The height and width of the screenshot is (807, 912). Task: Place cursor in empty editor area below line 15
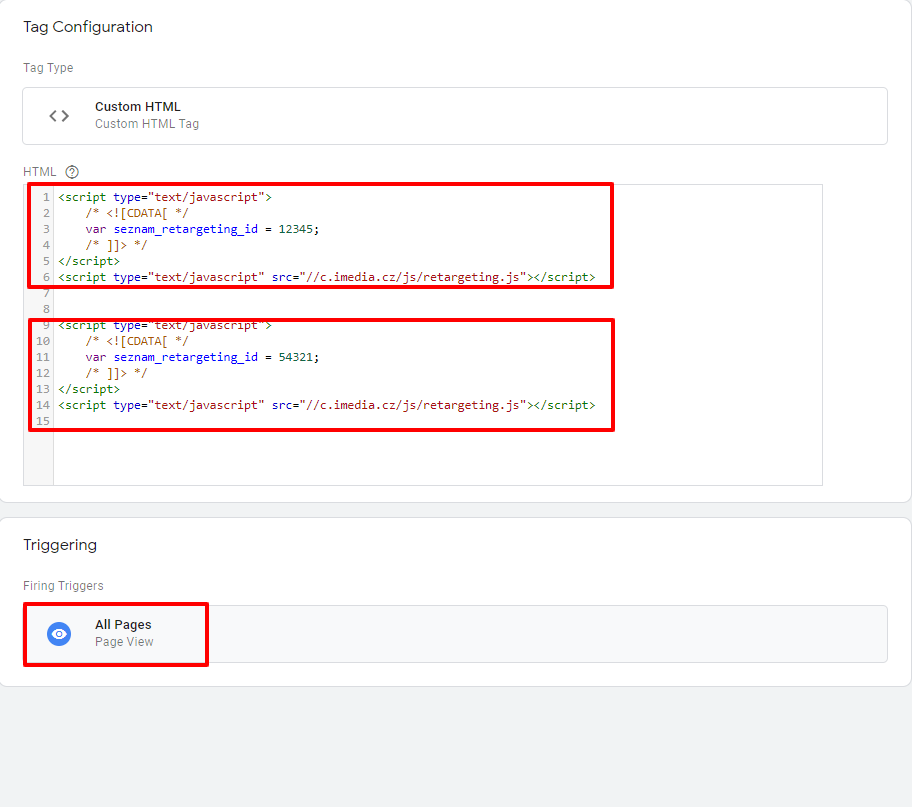click(437, 457)
